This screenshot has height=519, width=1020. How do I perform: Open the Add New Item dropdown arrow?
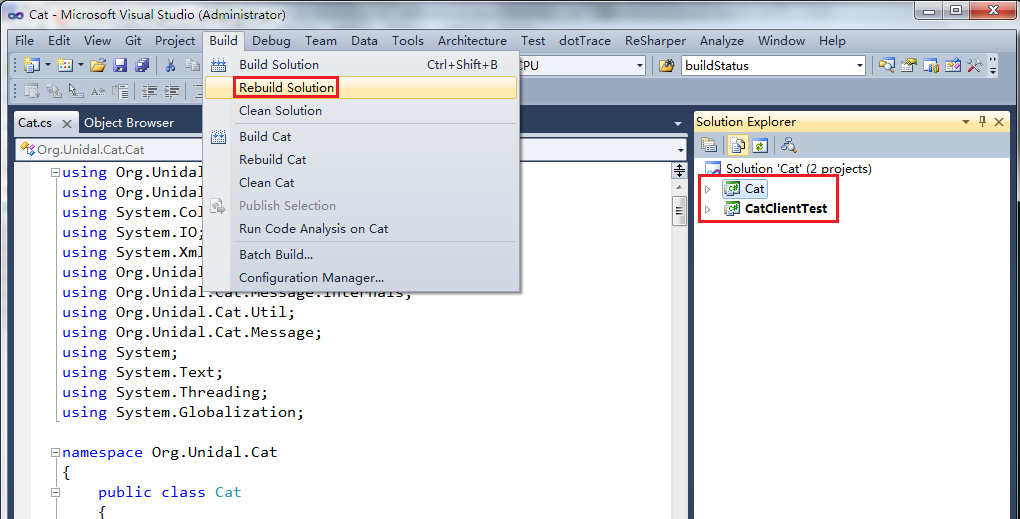[81, 65]
